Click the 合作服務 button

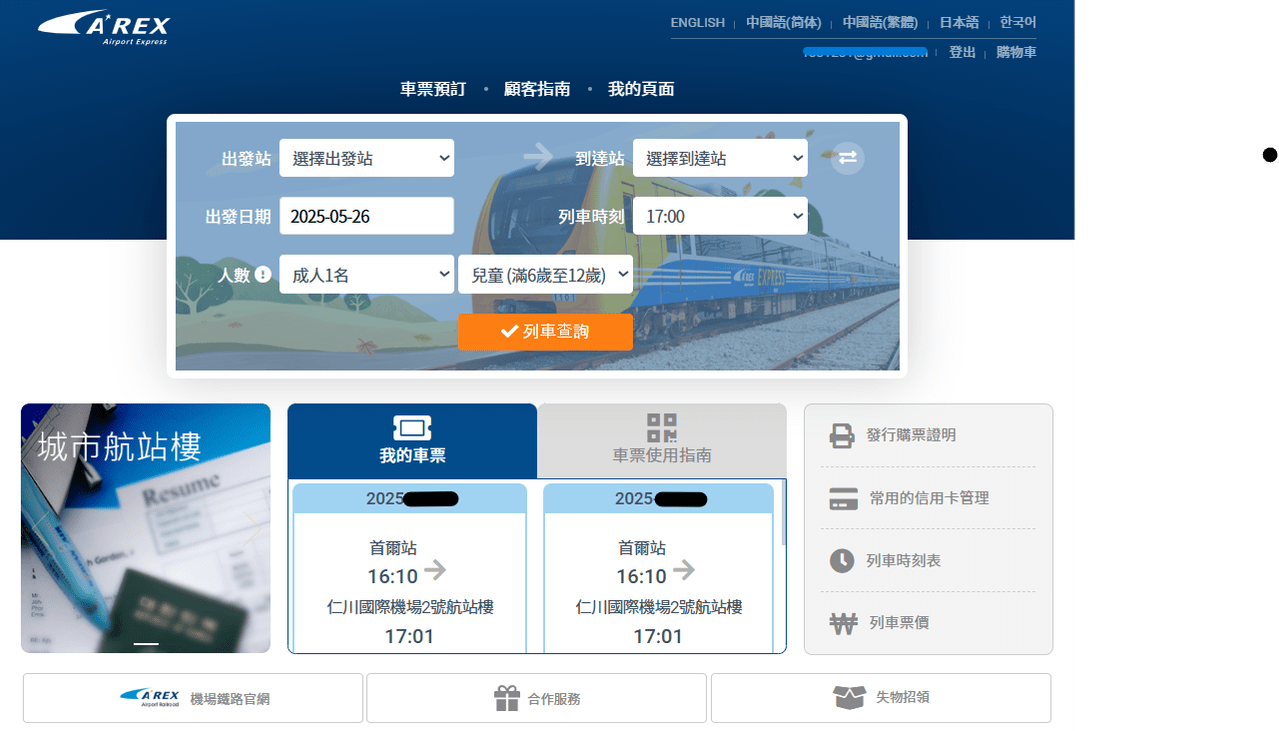click(537, 698)
